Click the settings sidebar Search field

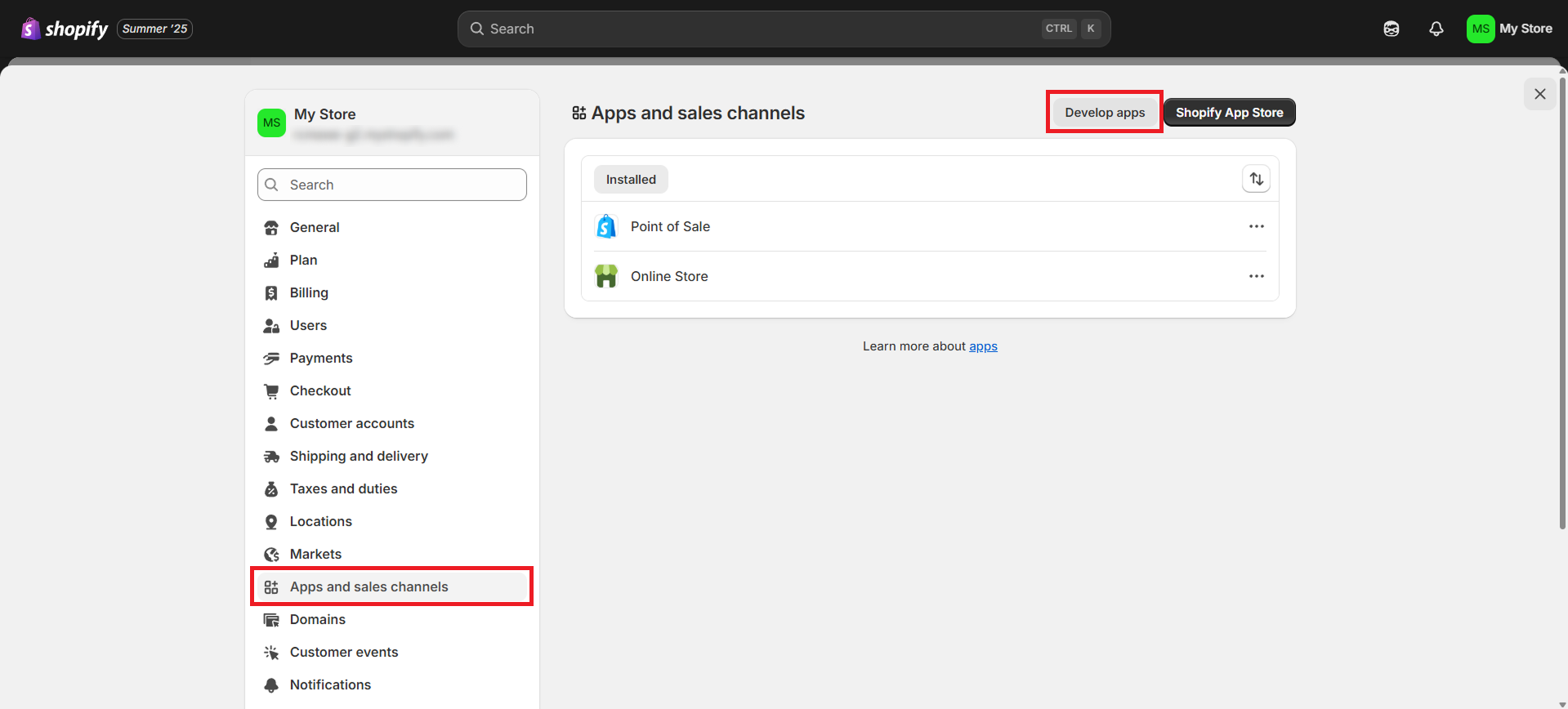click(392, 185)
